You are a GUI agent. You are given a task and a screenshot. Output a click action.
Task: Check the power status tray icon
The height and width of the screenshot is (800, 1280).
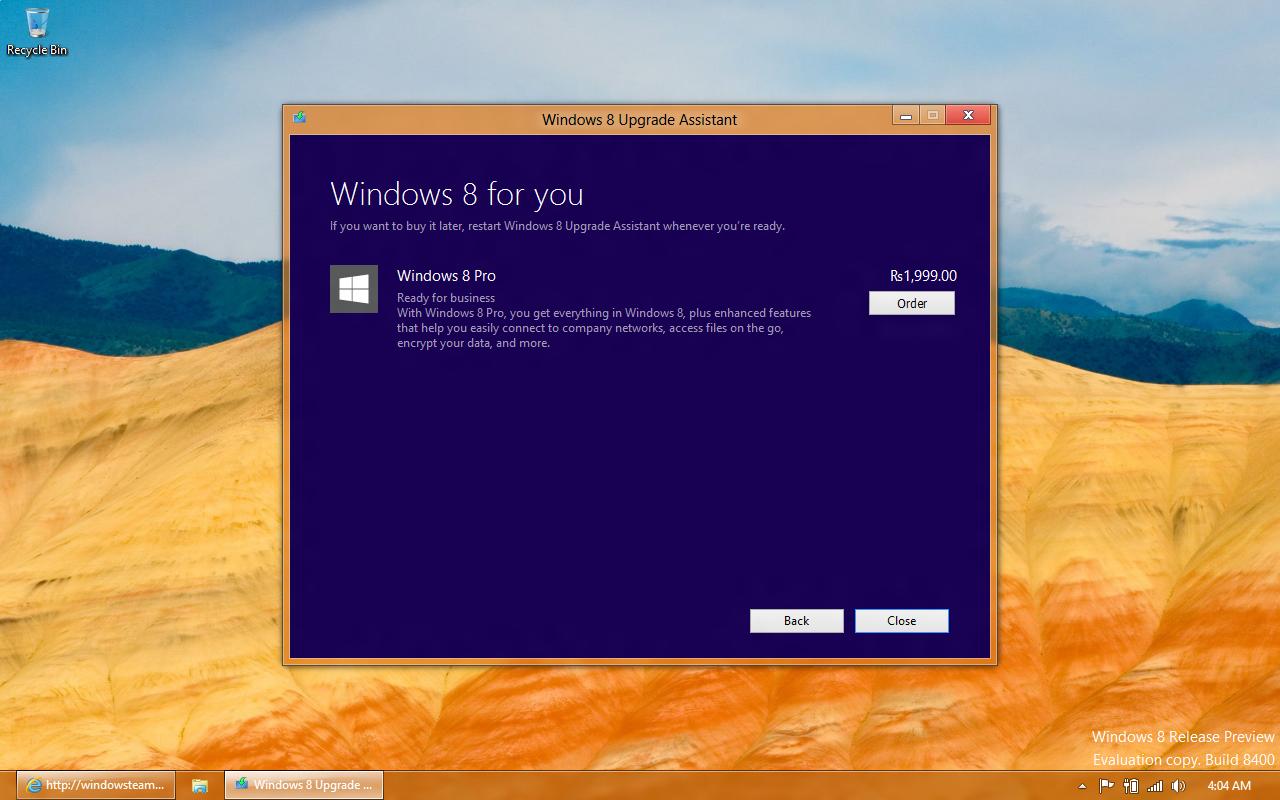[1131, 786]
